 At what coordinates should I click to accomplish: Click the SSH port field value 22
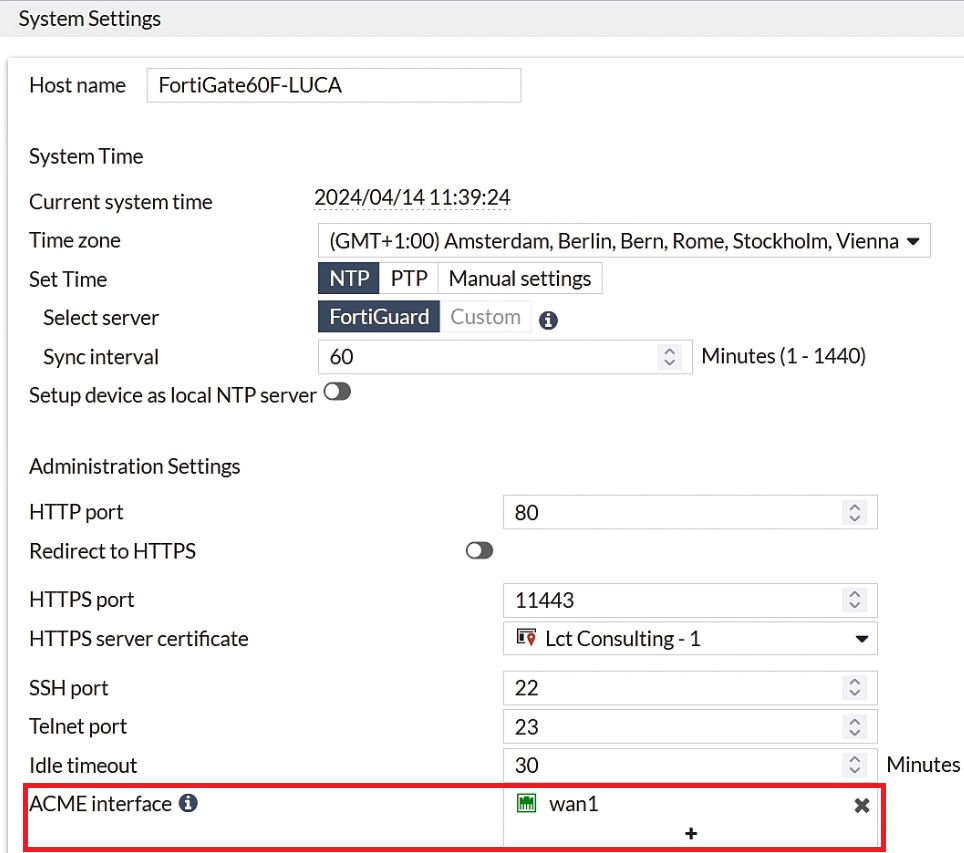[x=526, y=687]
